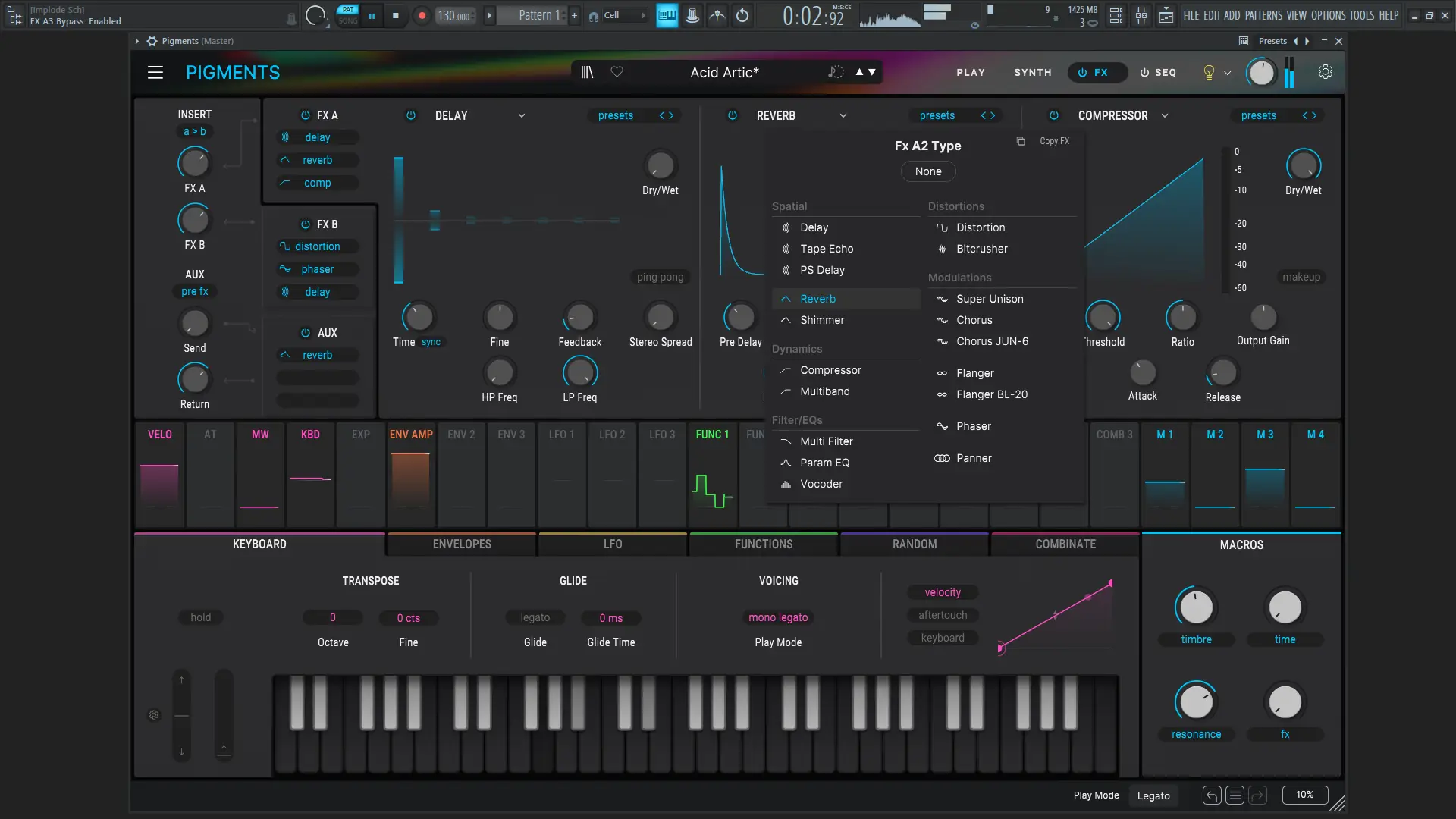Click the undo arrow icon

[x=1212, y=795]
